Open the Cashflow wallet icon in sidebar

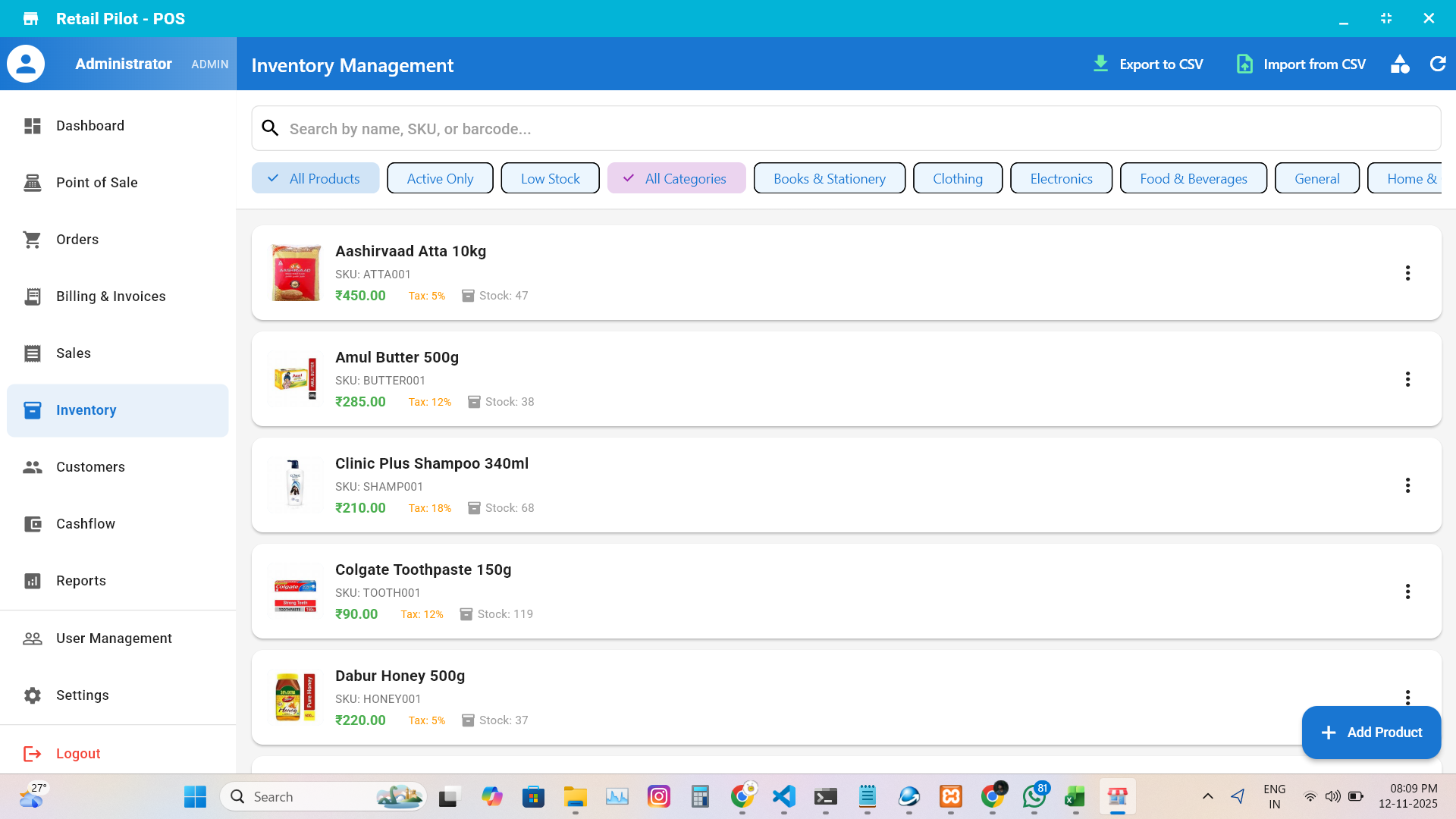[33, 524]
